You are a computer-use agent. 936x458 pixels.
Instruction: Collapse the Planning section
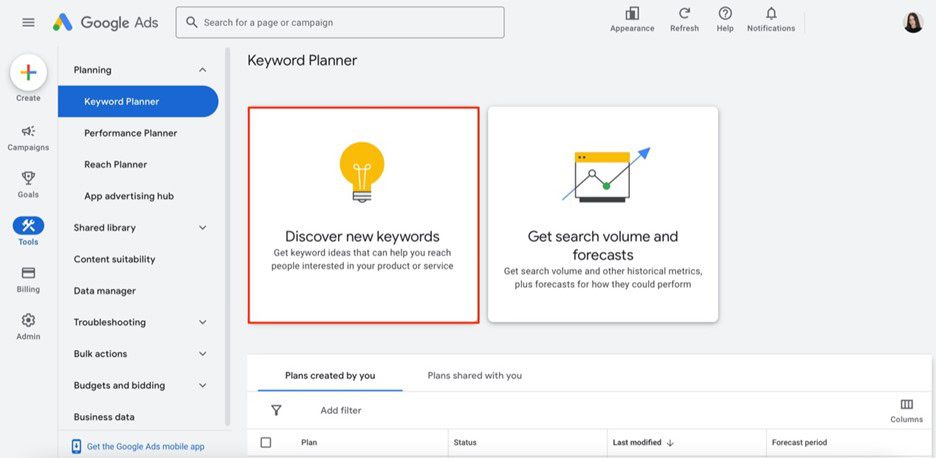tap(202, 70)
